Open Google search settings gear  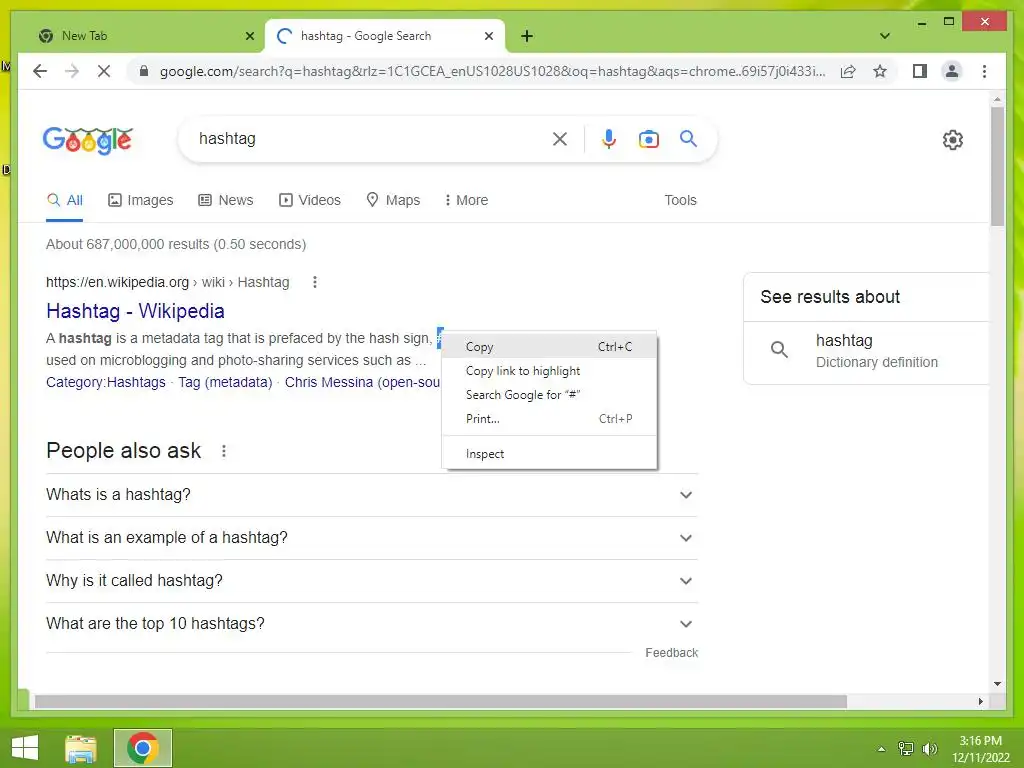(952, 140)
